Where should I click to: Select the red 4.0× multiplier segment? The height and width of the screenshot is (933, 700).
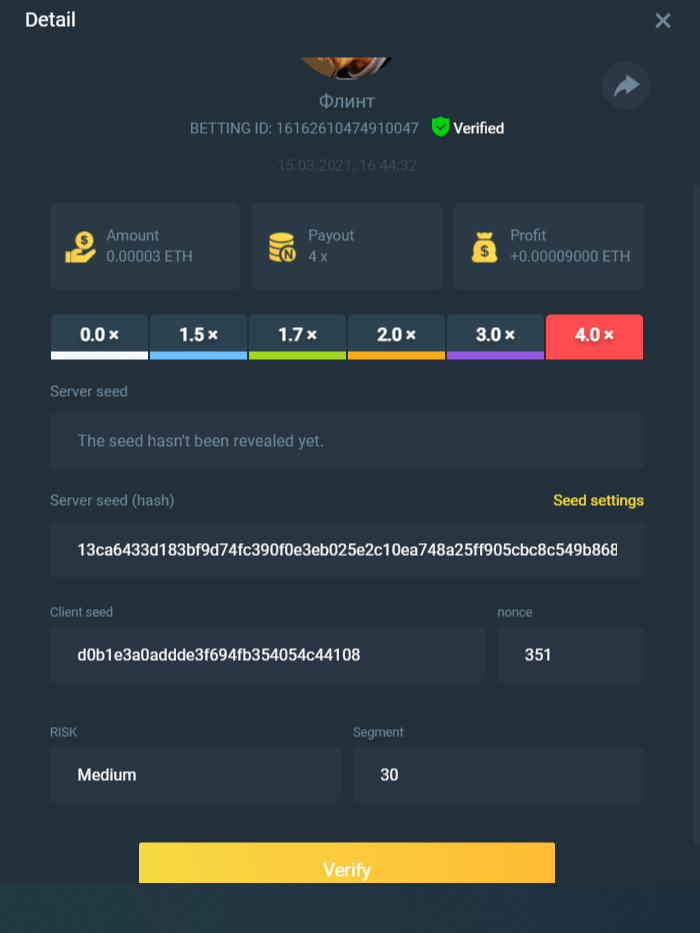point(594,336)
